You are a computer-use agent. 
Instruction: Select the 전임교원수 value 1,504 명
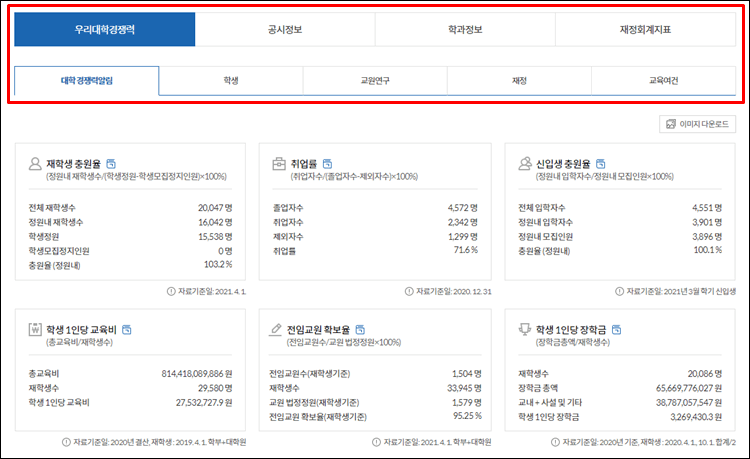tap(466, 374)
